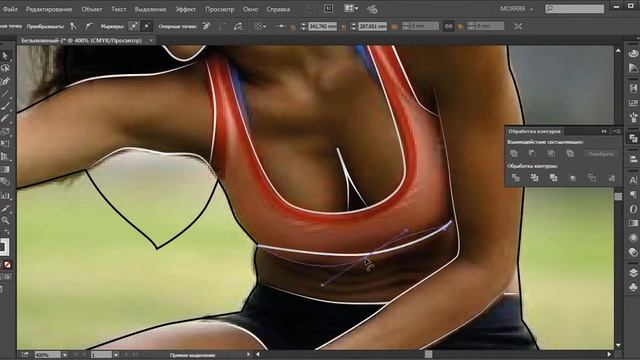Toggle show handles for multiple selected points
Viewport: 640px width, 360px height.
133,26
